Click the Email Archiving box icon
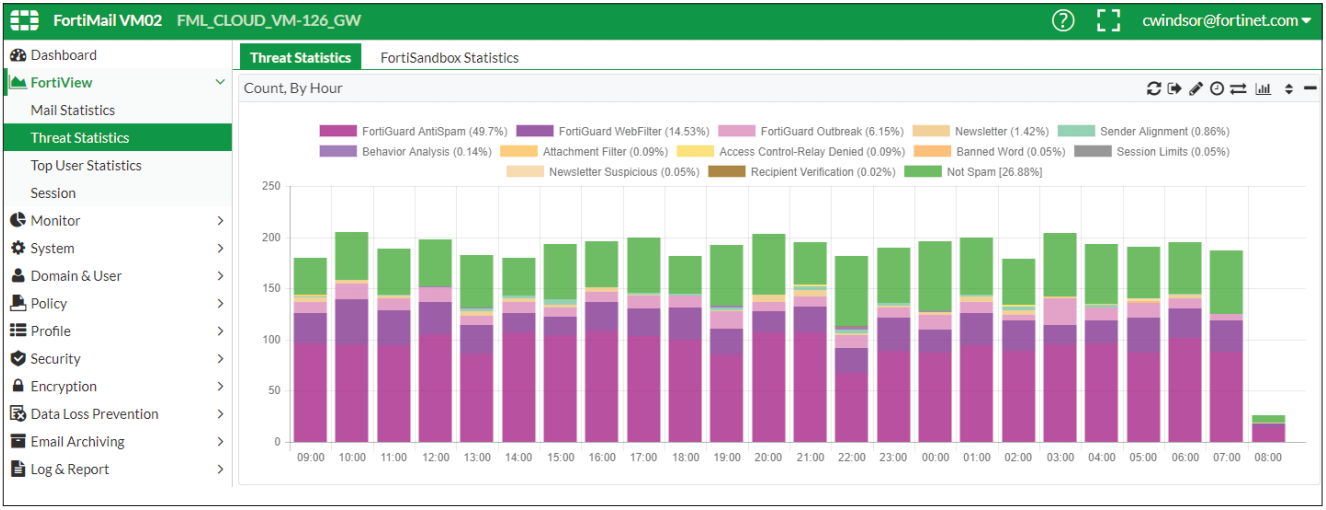 click(17, 441)
